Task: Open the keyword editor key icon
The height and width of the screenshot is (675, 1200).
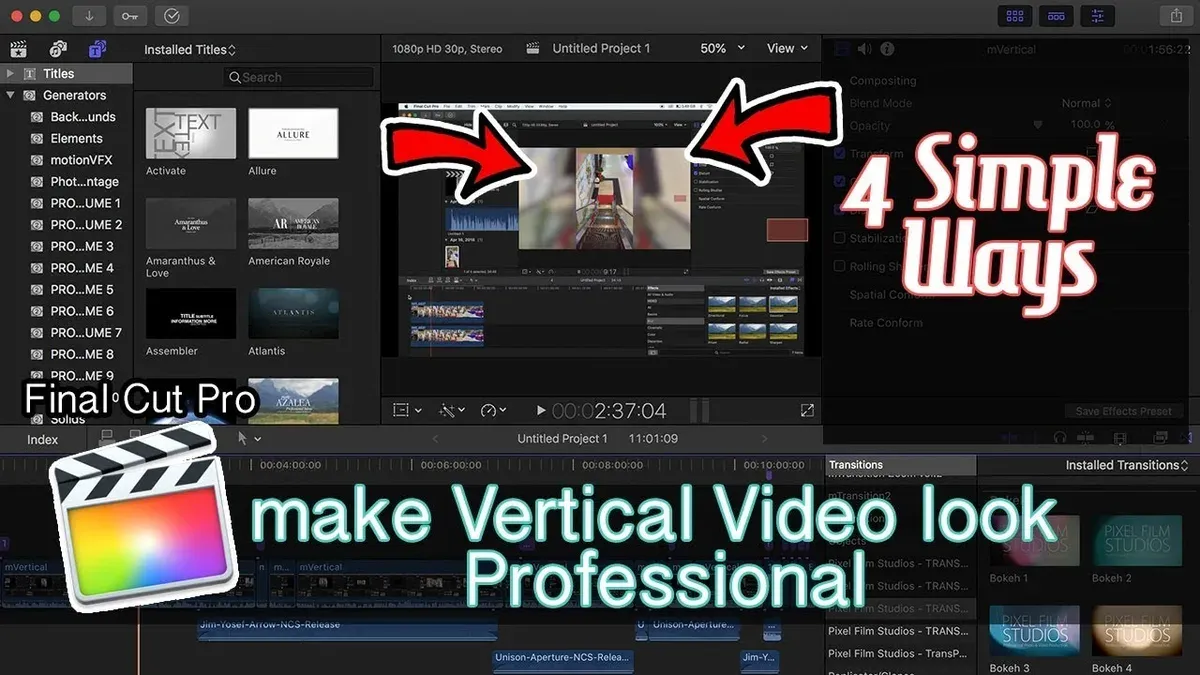Action: 130,16
